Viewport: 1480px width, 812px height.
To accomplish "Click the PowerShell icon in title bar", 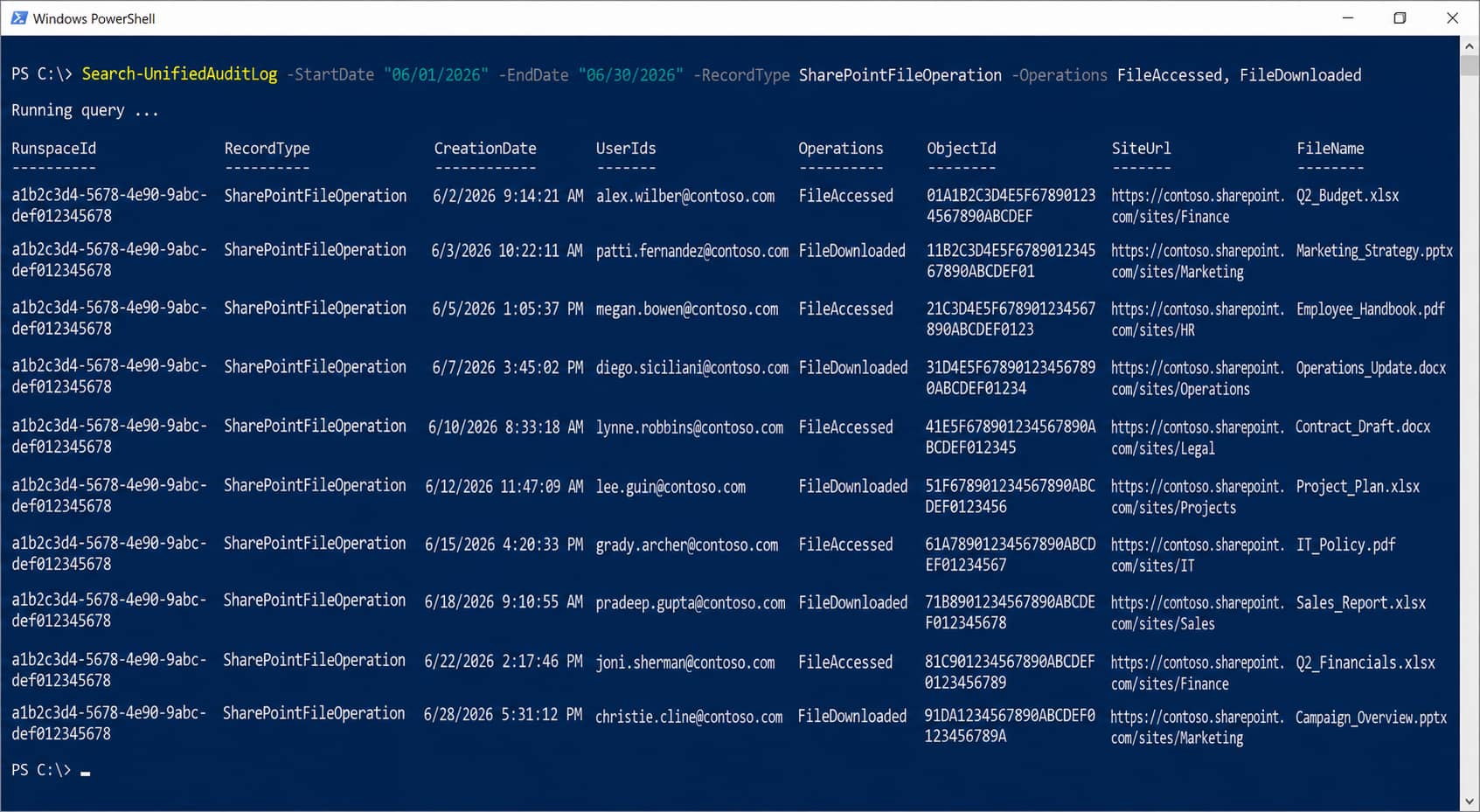I will tap(18, 17).
